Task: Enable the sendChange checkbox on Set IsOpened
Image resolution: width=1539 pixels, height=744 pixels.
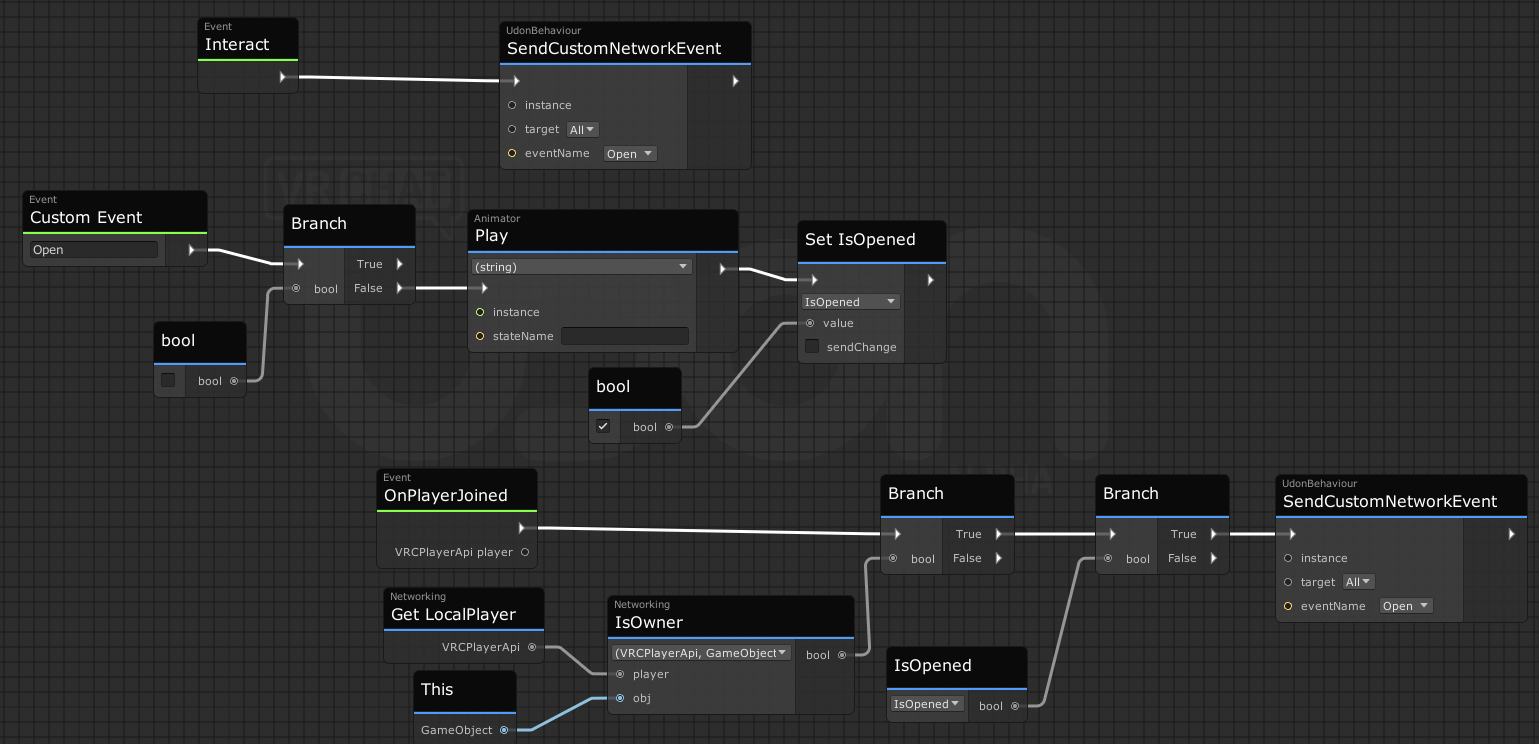Action: tap(812, 347)
